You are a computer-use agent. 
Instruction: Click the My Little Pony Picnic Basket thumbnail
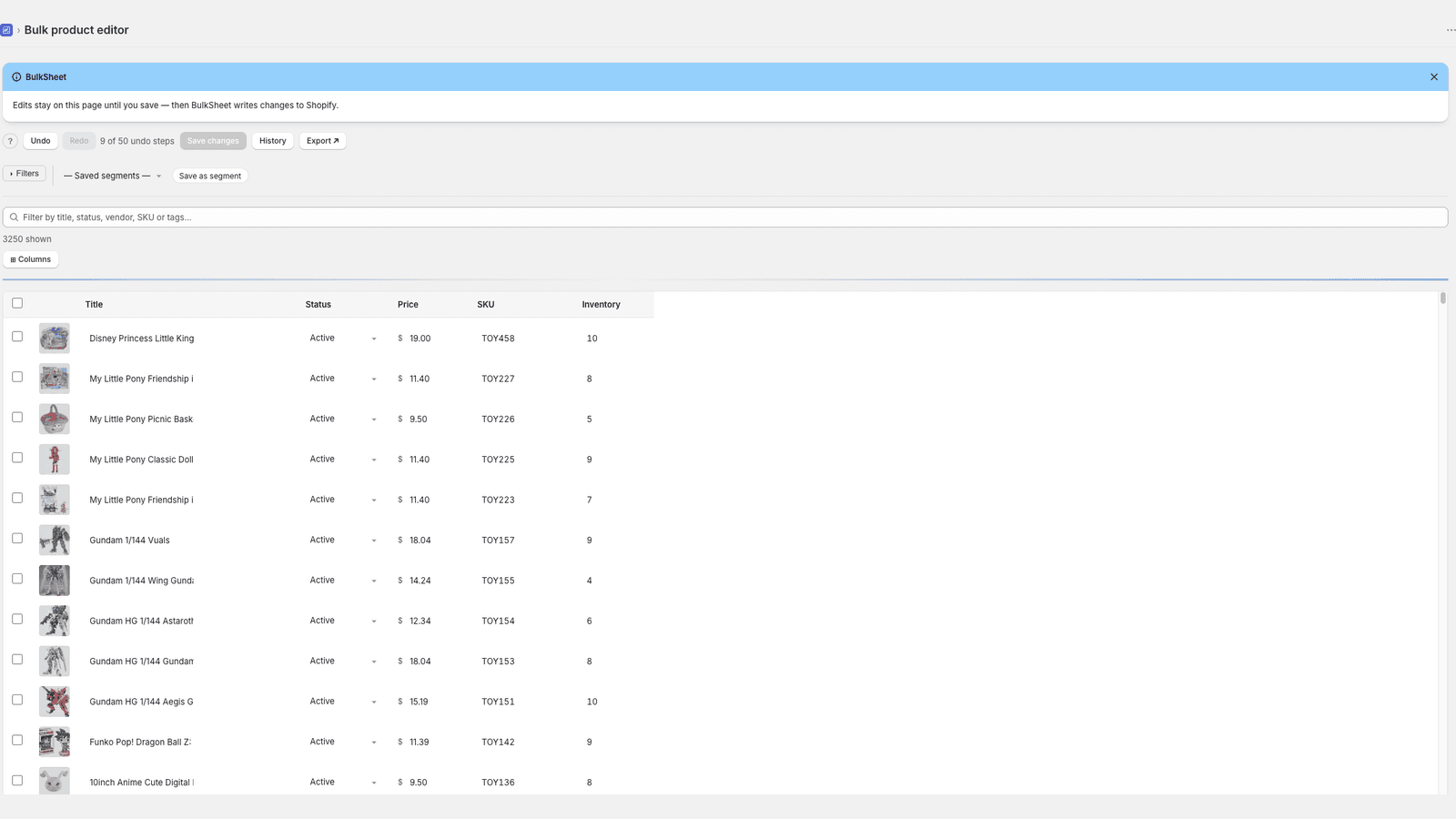pos(55,419)
